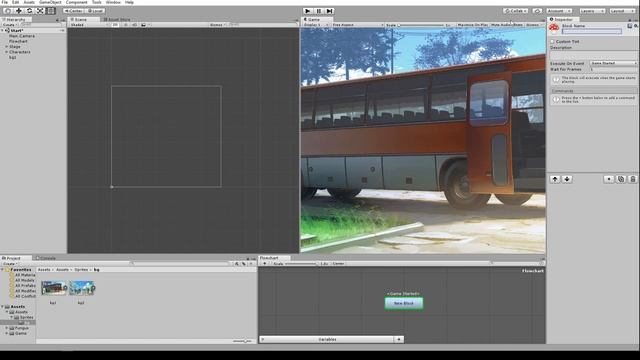Select Main Camera in Hierarchy
This screenshot has height=360, width=640.
click(22, 36)
